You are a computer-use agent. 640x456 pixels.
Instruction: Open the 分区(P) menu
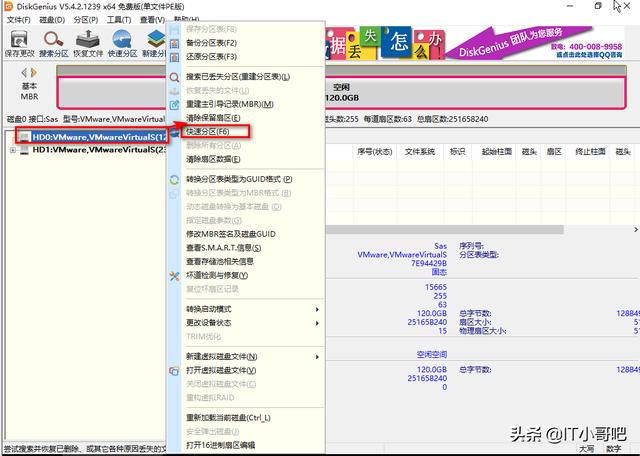pyautogui.click(x=86, y=20)
